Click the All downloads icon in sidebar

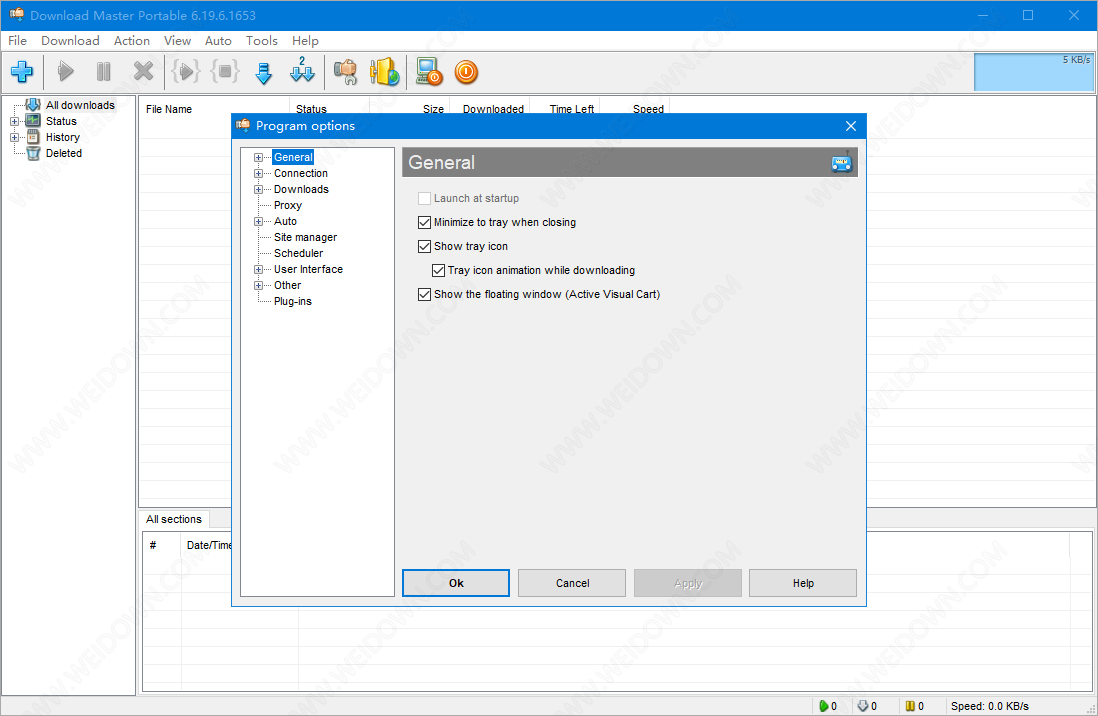(32, 104)
